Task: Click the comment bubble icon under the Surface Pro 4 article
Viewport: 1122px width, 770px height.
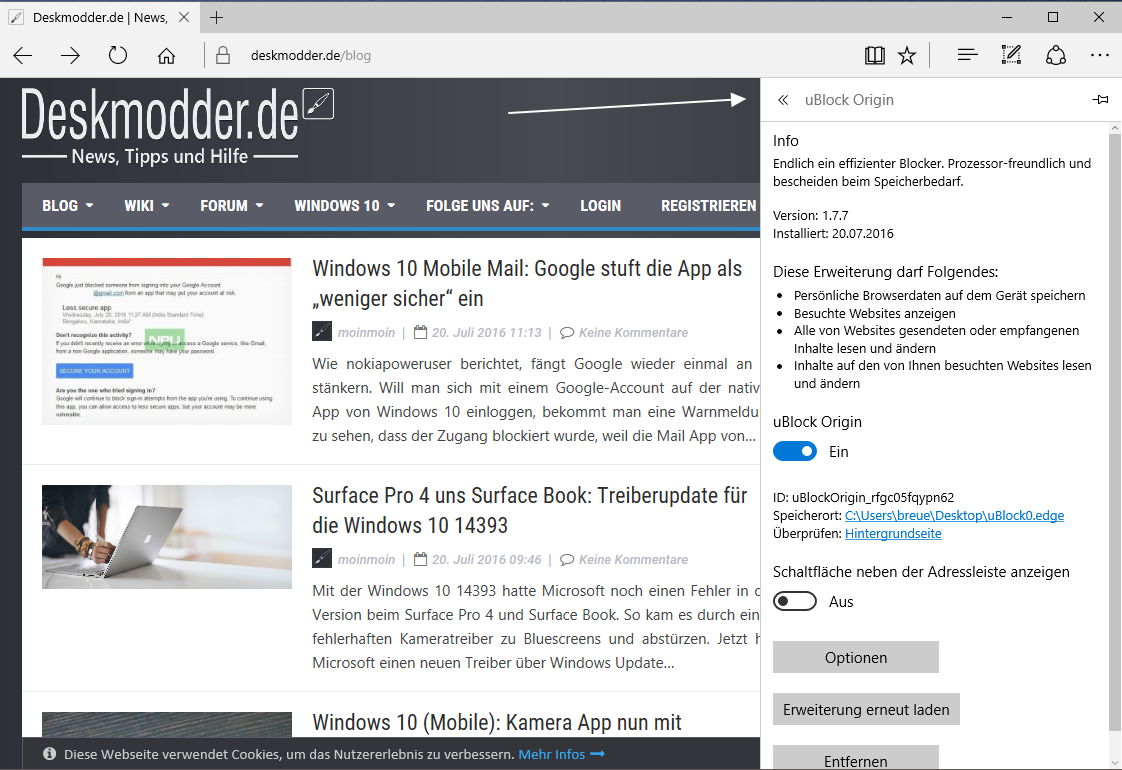Action: tap(567, 560)
